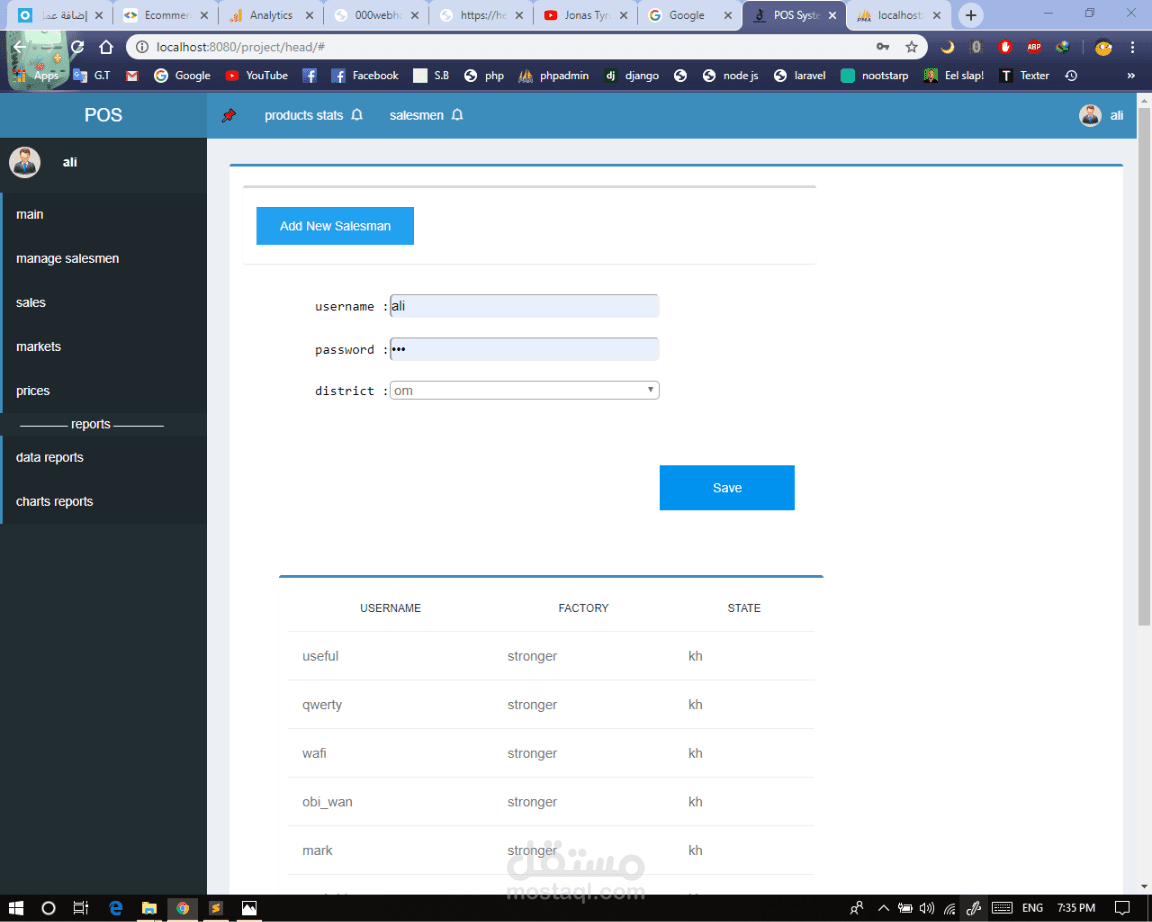Open saved passwords key icon
The width and height of the screenshot is (1152, 922).
click(x=883, y=47)
